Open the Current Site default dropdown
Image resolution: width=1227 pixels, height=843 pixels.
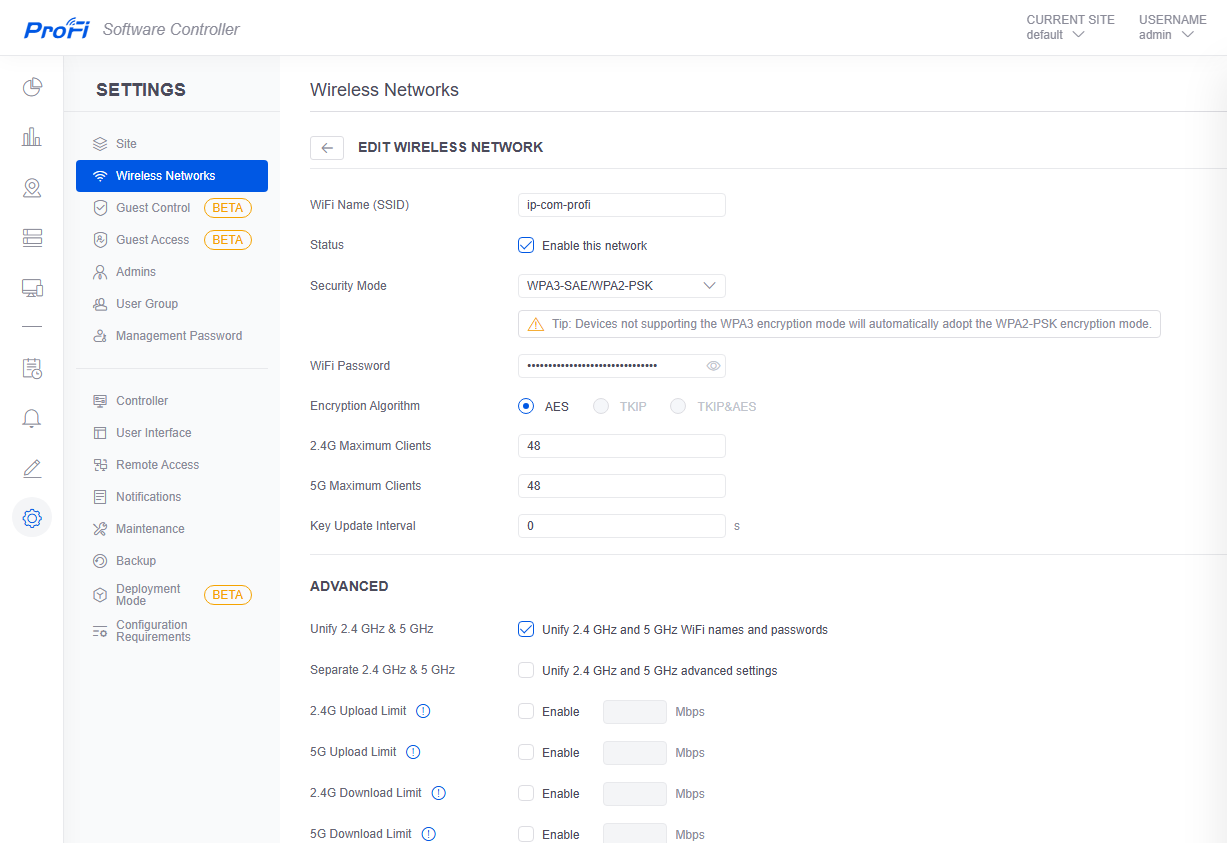[x=1056, y=35]
